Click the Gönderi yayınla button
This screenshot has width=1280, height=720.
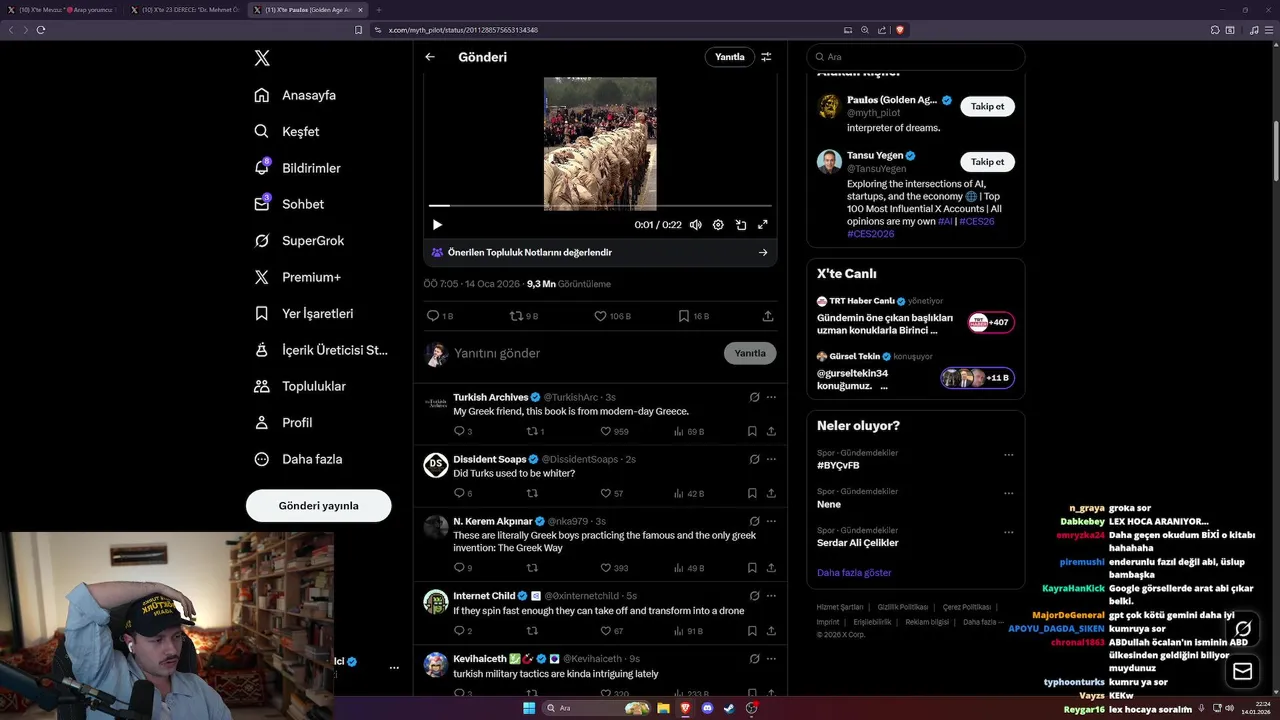point(318,506)
